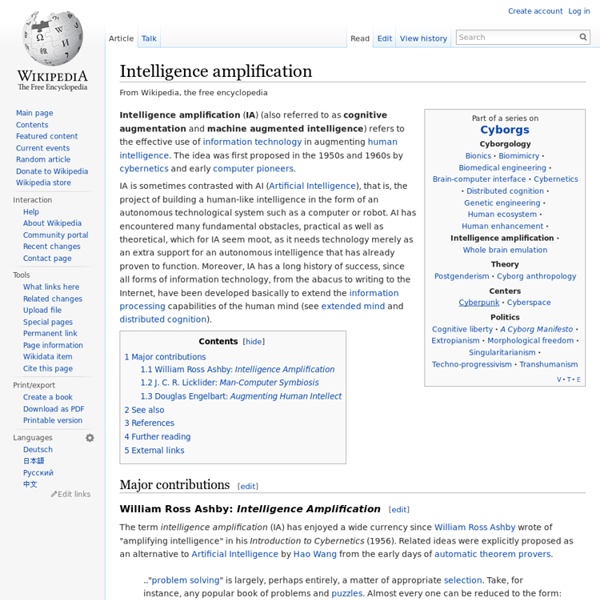Open the extended mind link
The image size is (600, 600).
(353, 306)
